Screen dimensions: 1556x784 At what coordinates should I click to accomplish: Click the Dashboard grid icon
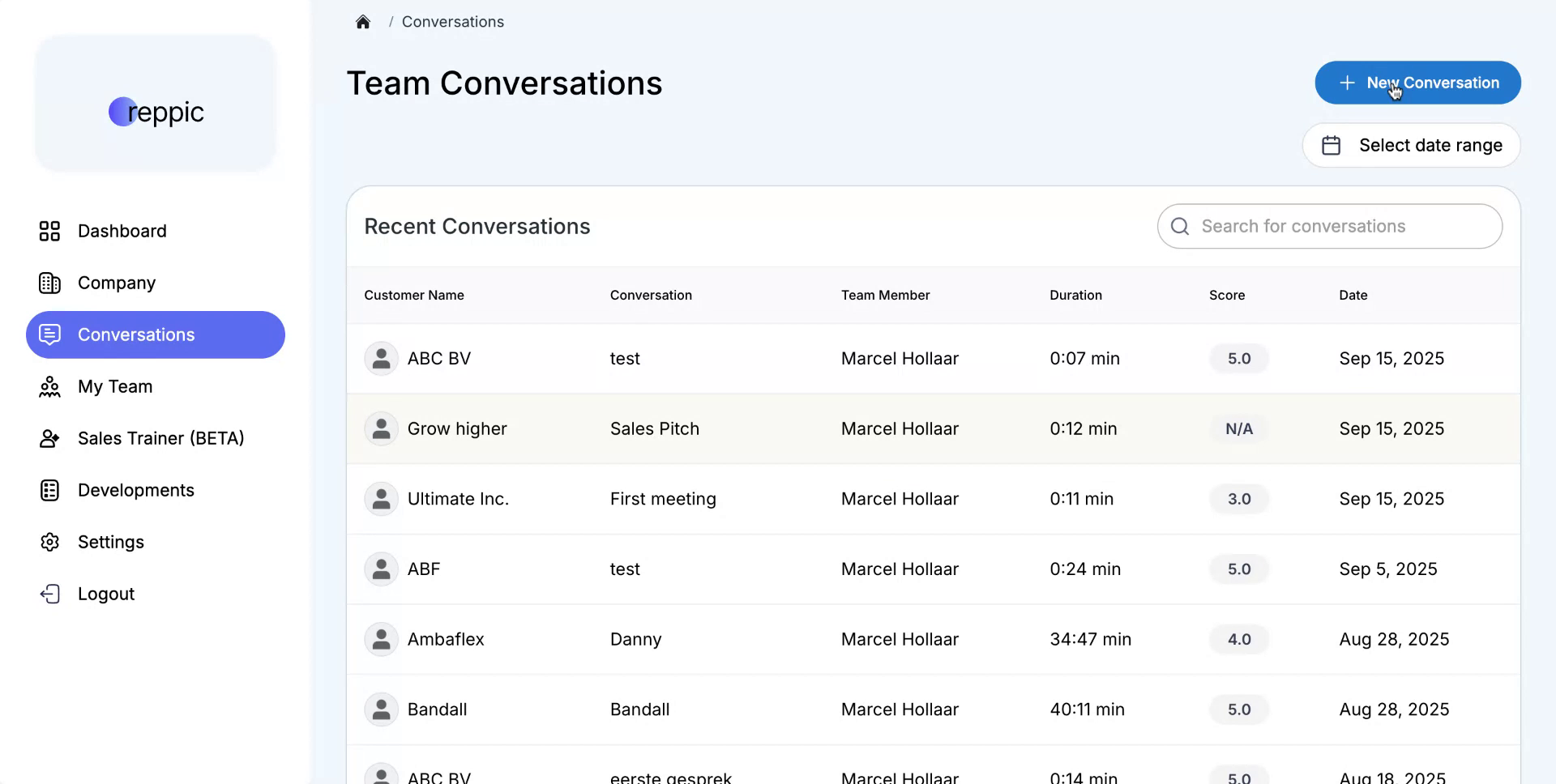49,231
